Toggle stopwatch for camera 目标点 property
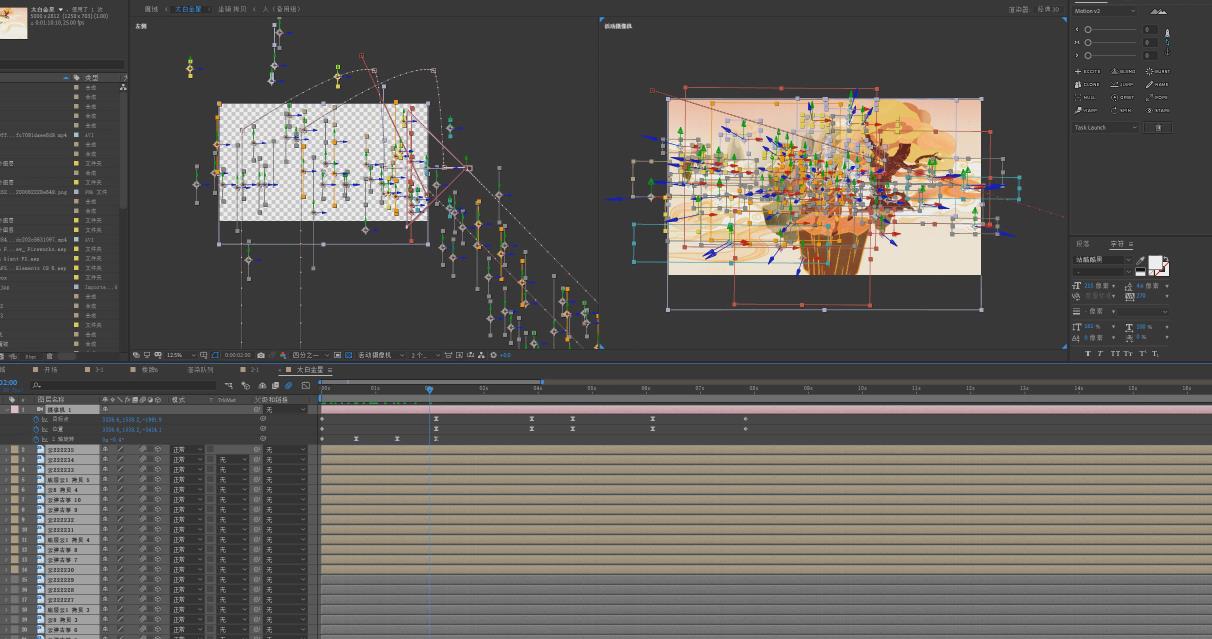 point(35,419)
